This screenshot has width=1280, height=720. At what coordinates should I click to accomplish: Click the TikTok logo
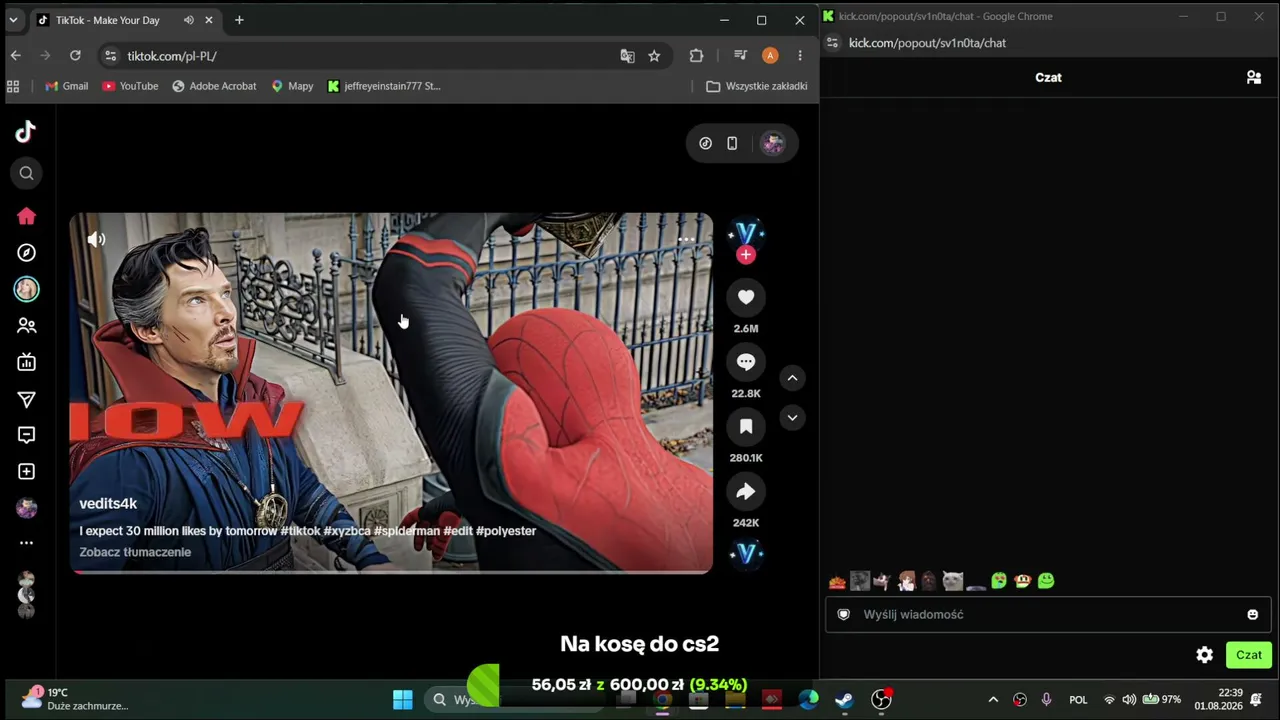(26, 131)
